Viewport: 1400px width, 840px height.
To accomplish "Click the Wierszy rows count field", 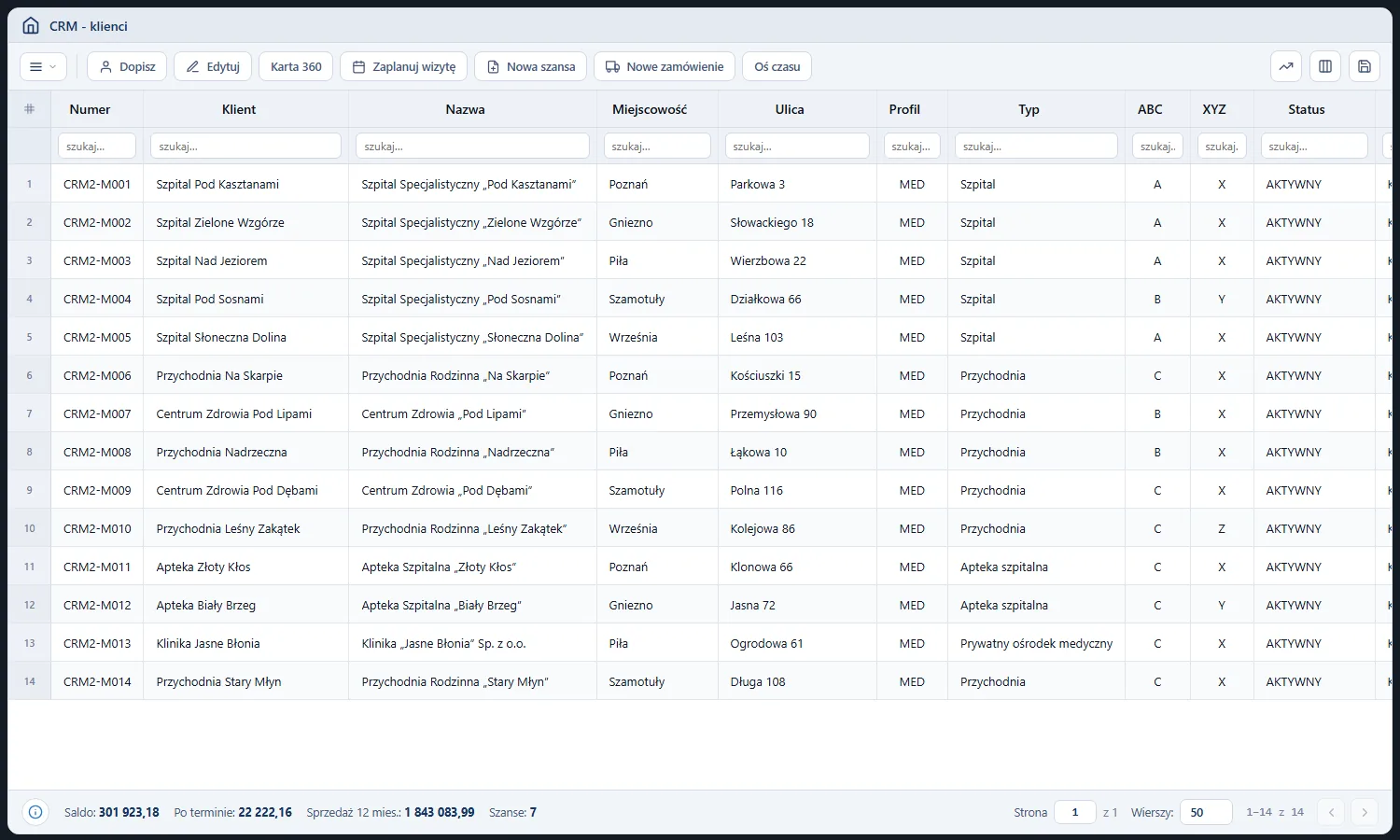I will [x=1206, y=812].
